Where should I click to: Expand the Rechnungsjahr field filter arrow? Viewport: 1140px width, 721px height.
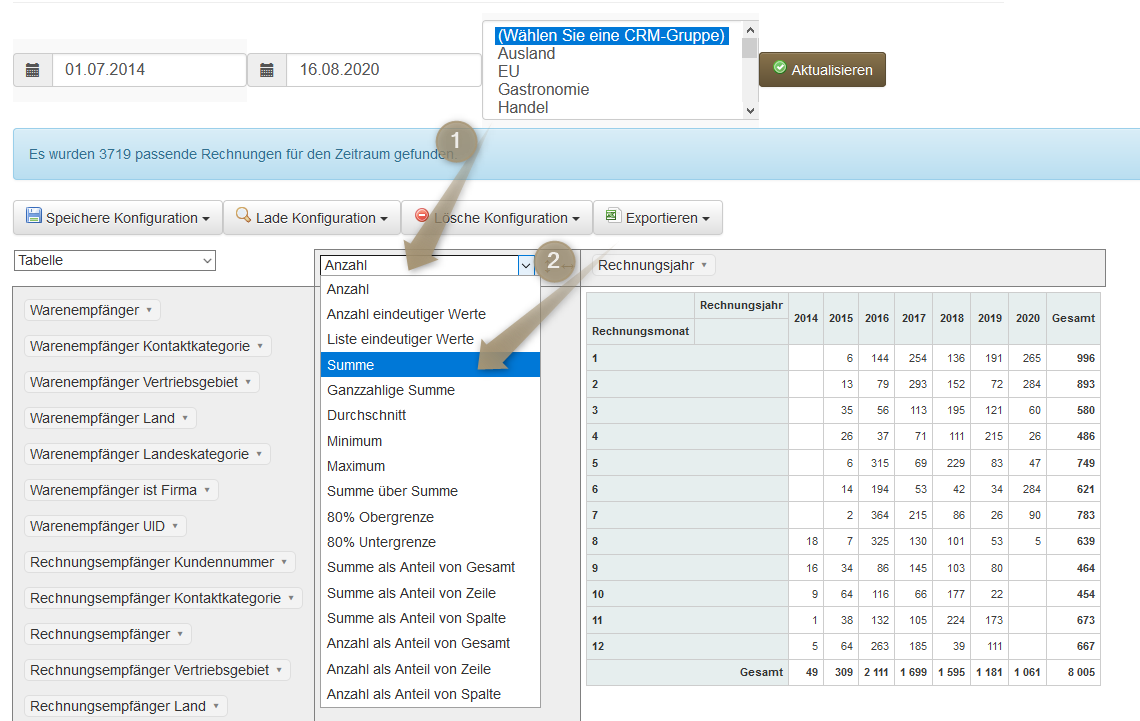704,266
